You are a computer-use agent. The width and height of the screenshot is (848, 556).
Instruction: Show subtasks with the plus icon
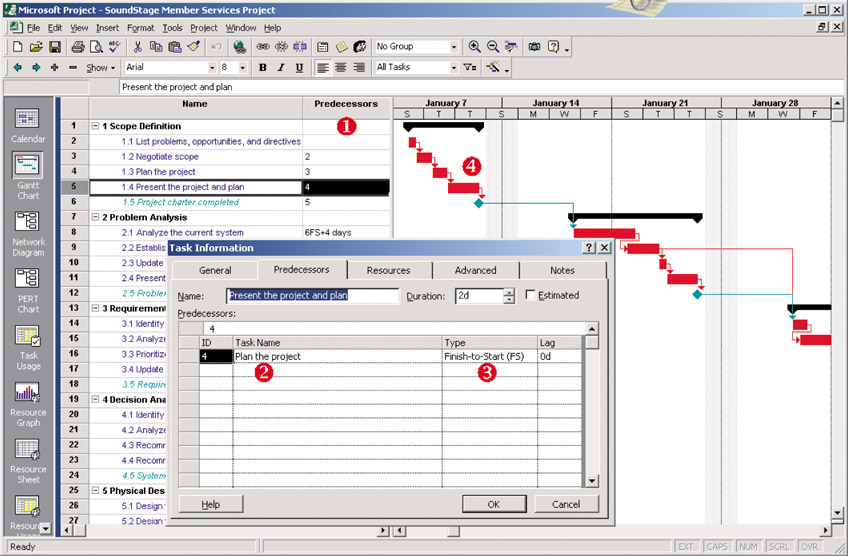[x=54, y=68]
